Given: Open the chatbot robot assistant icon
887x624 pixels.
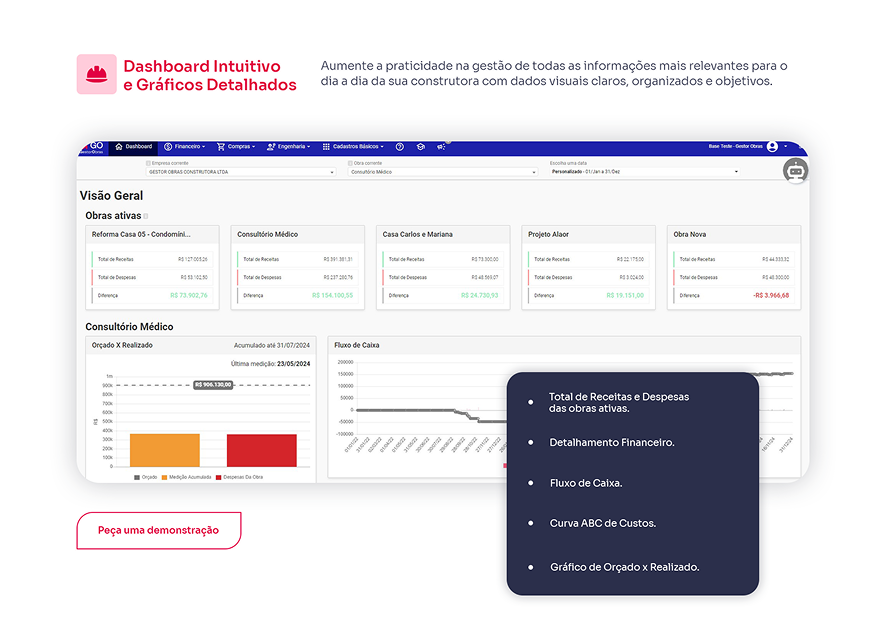Looking at the screenshot, I should [795, 171].
